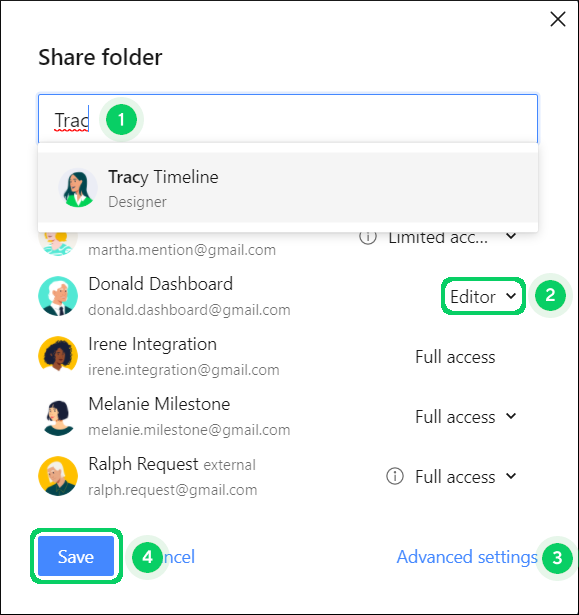Click melanie.milestone@gmail.com email

(x=189, y=430)
